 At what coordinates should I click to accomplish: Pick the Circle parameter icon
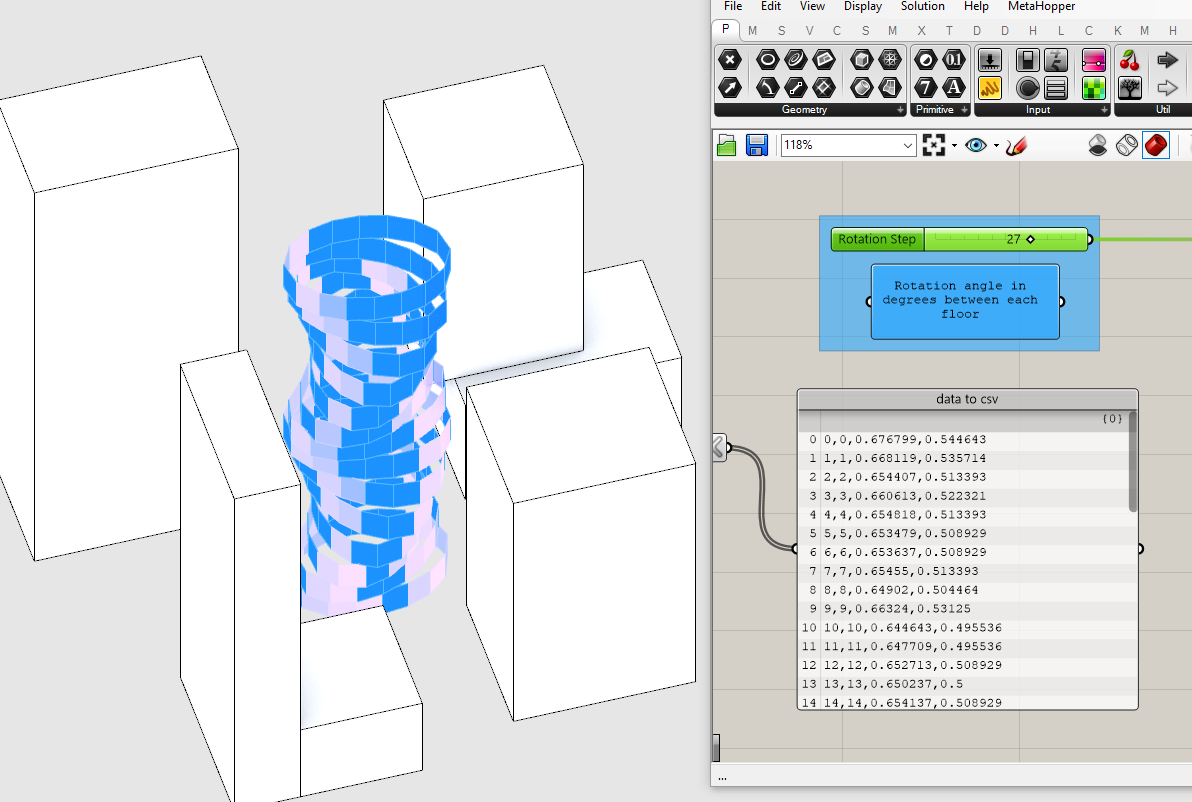tap(767, 60)
